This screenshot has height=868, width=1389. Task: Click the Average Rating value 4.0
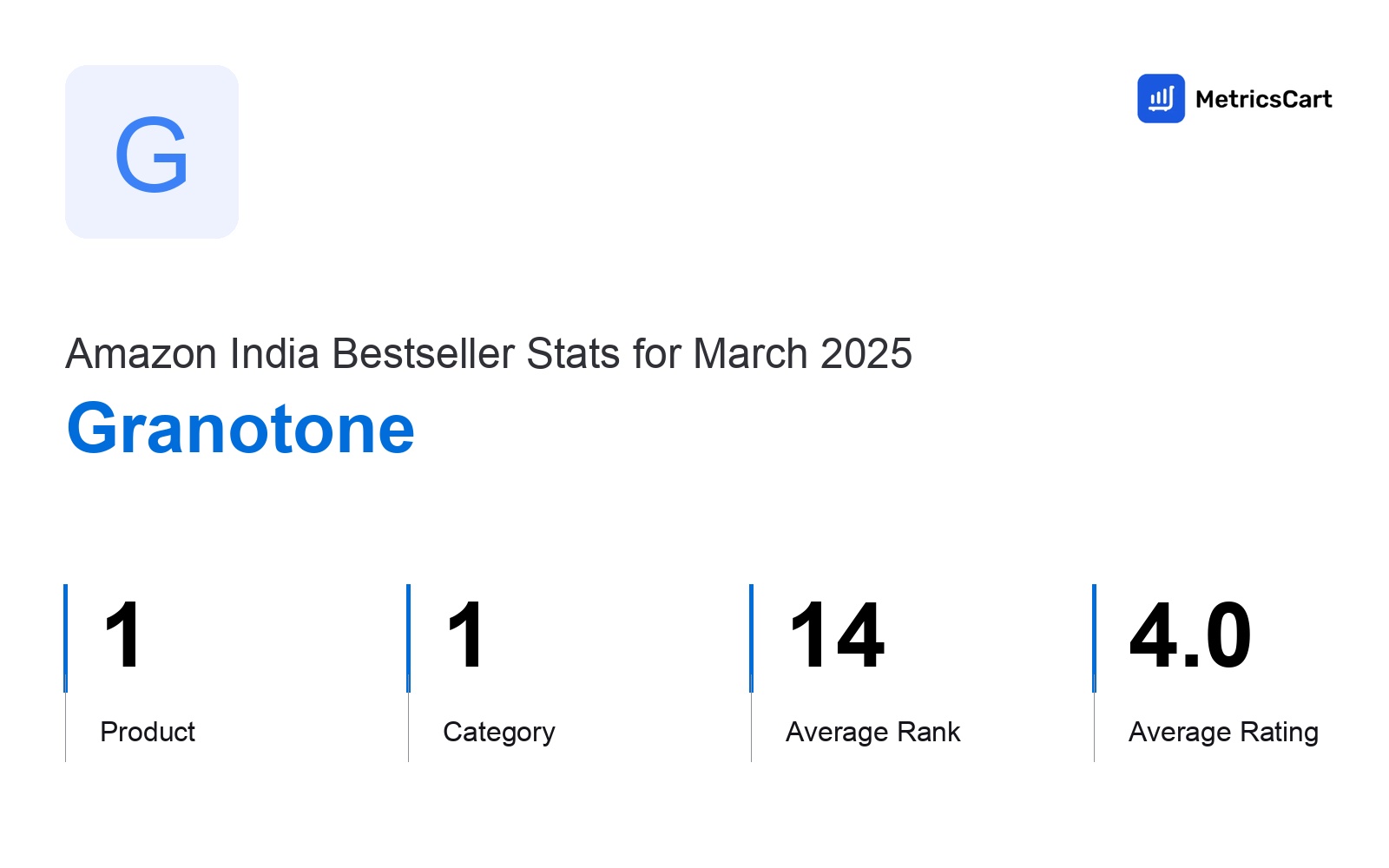point(1190,635)
